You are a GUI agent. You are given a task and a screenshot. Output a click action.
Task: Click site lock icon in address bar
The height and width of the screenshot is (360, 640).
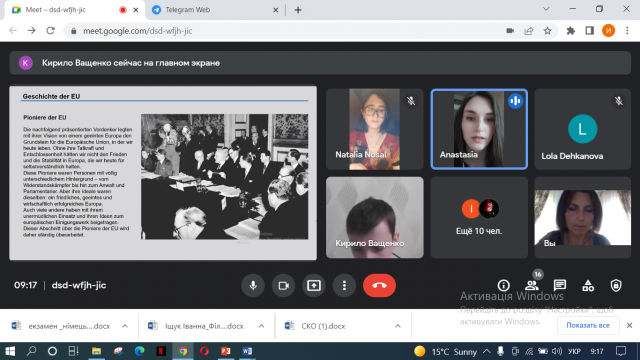coord(74,31)
